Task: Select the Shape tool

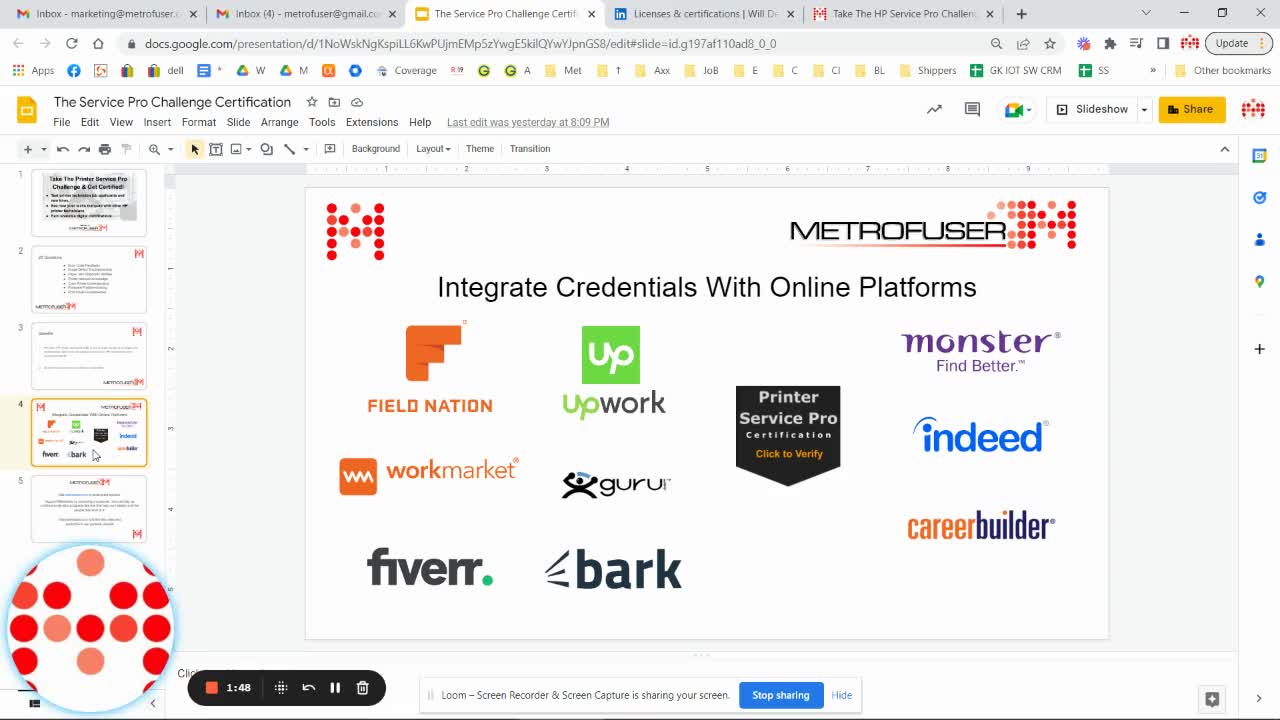Action: [267, 149]
